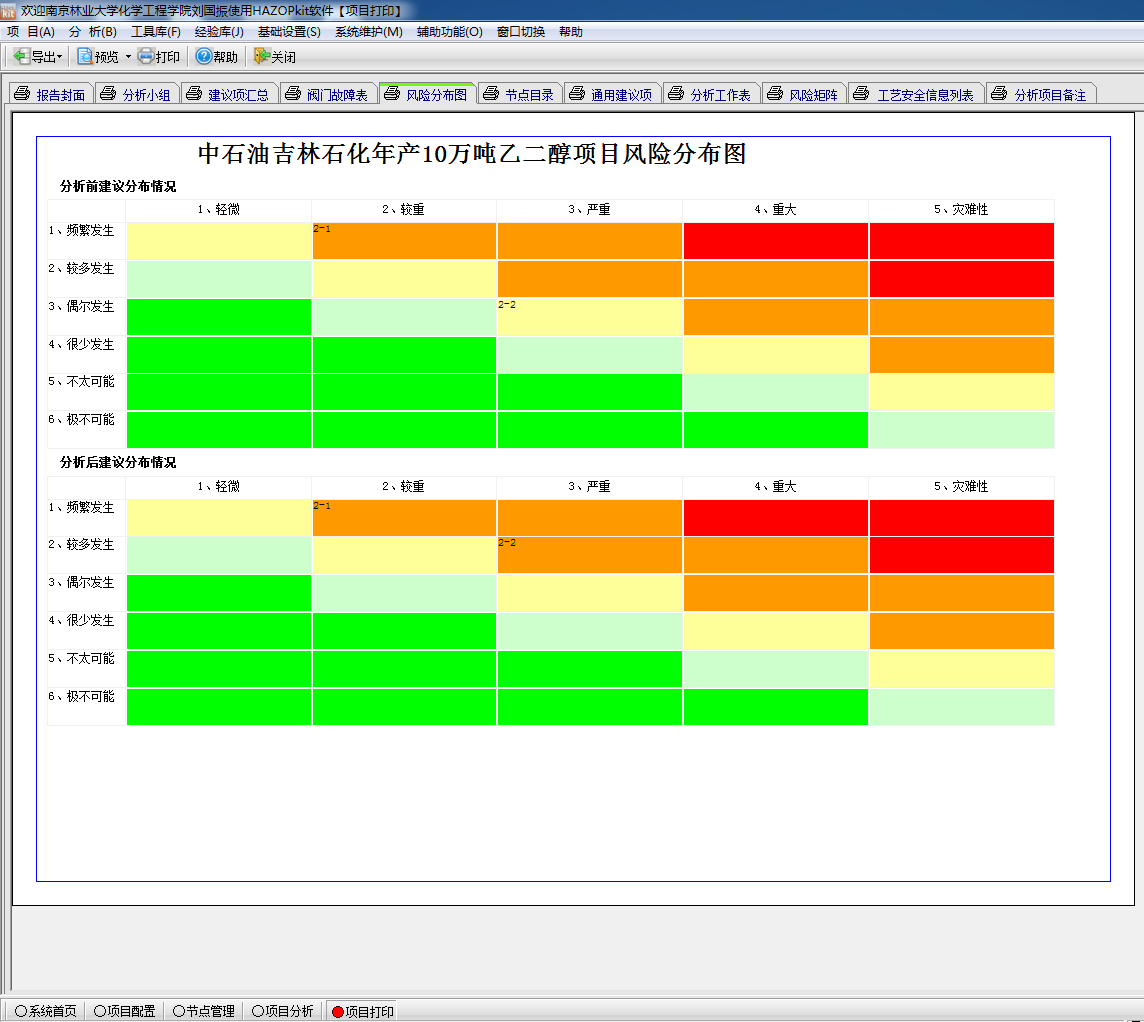The width and height of the screenshot is (1144, 1022).
Task: Switch to the 工艺安全信息列表 tab
Action: (916, 94)
